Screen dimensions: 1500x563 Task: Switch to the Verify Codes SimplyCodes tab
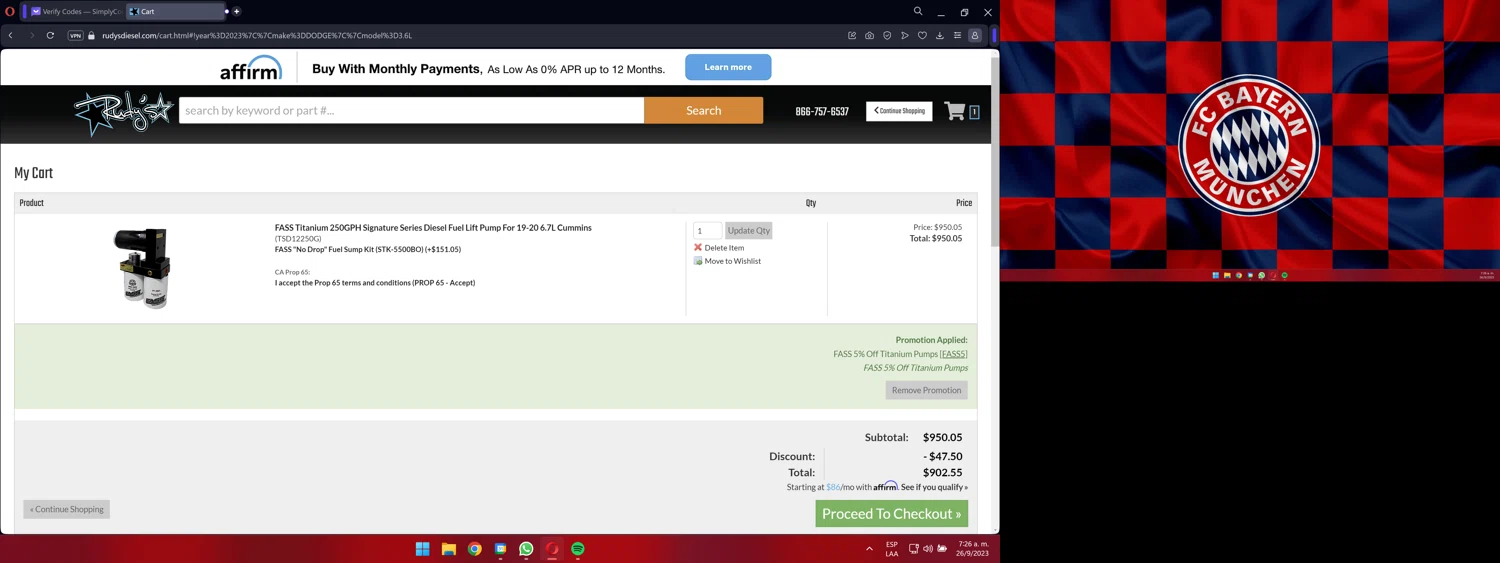74,12
